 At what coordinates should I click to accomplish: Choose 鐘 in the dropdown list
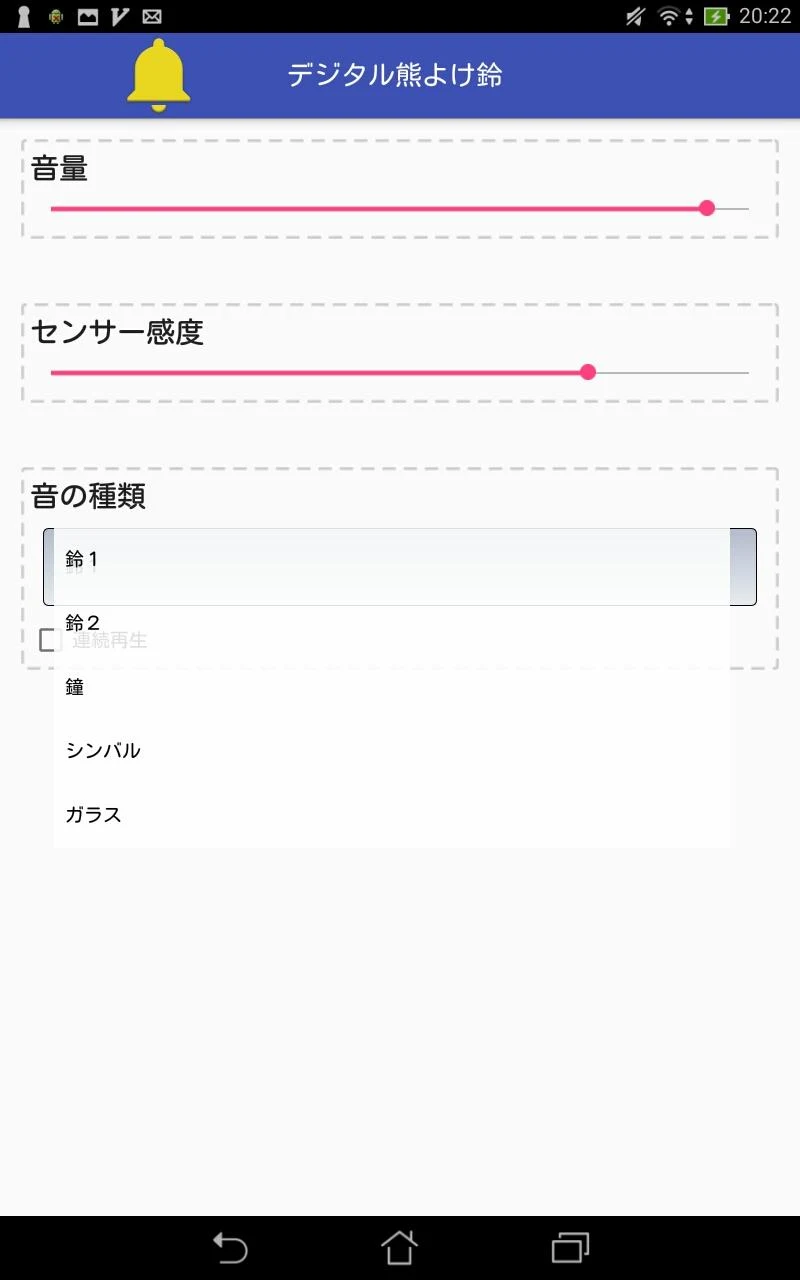390,688
